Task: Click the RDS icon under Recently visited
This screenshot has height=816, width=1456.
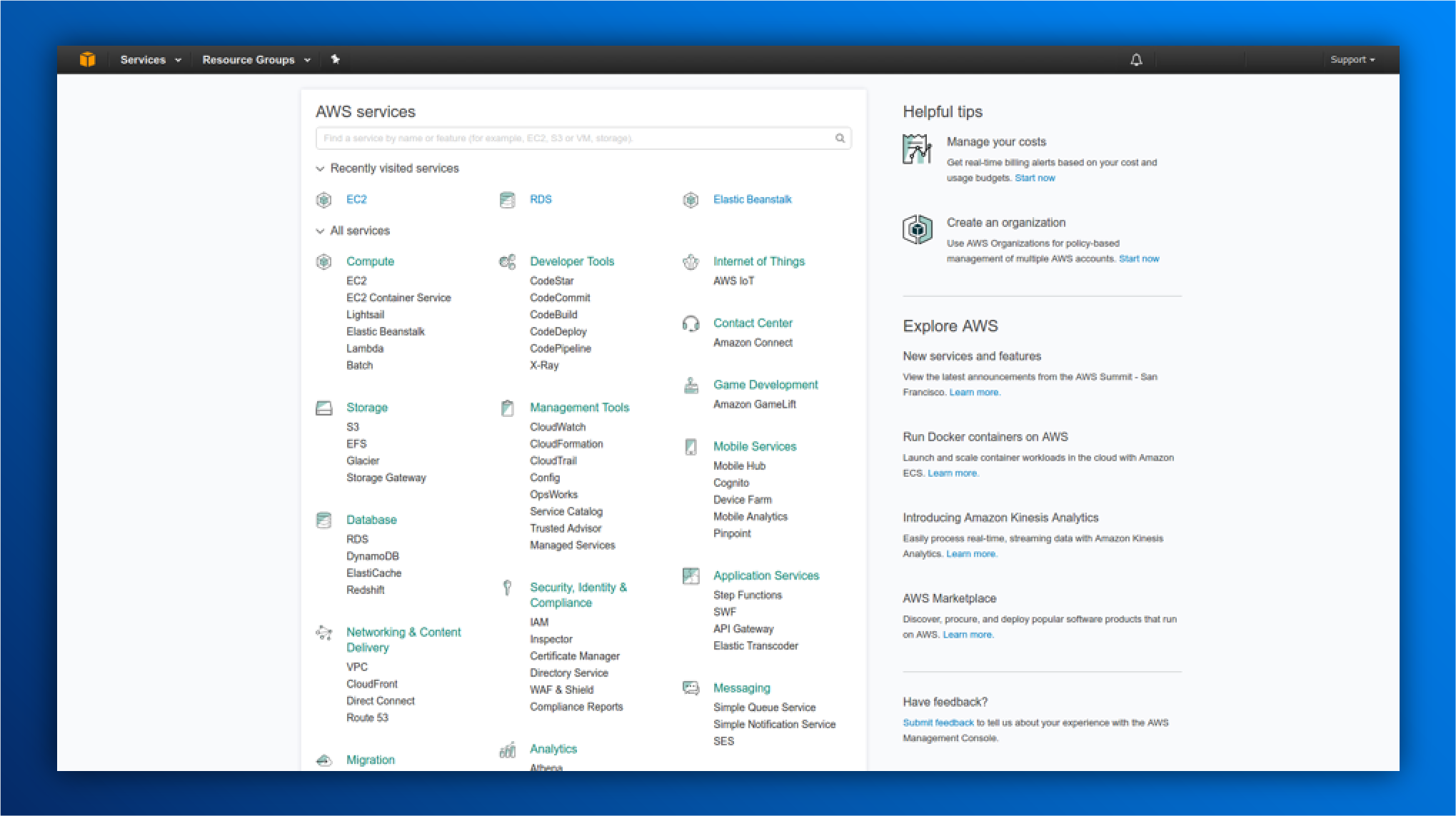Action: pos(507,200)
